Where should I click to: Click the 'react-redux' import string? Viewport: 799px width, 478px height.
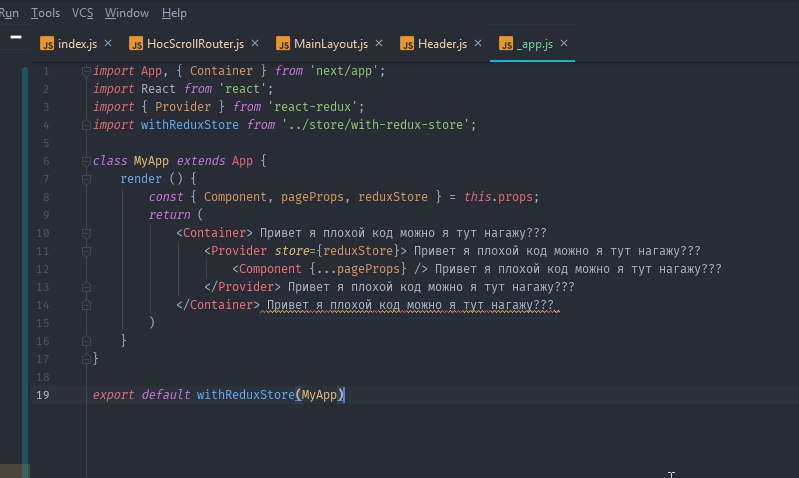(313, 107)
